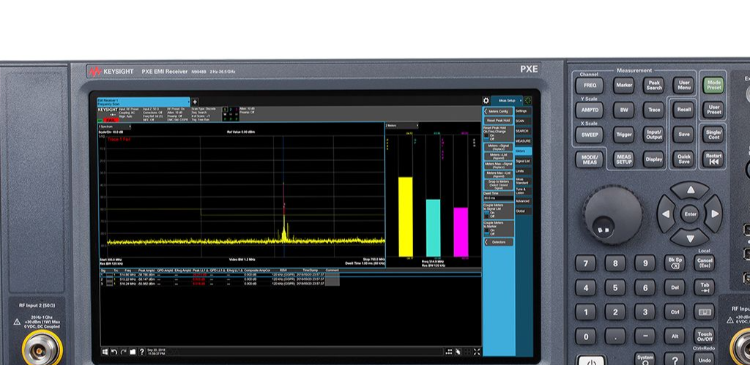This screenshot has width=750, height=365.
Task: Open the Meters window selector dropdown
Action: (x=402, y=126)
